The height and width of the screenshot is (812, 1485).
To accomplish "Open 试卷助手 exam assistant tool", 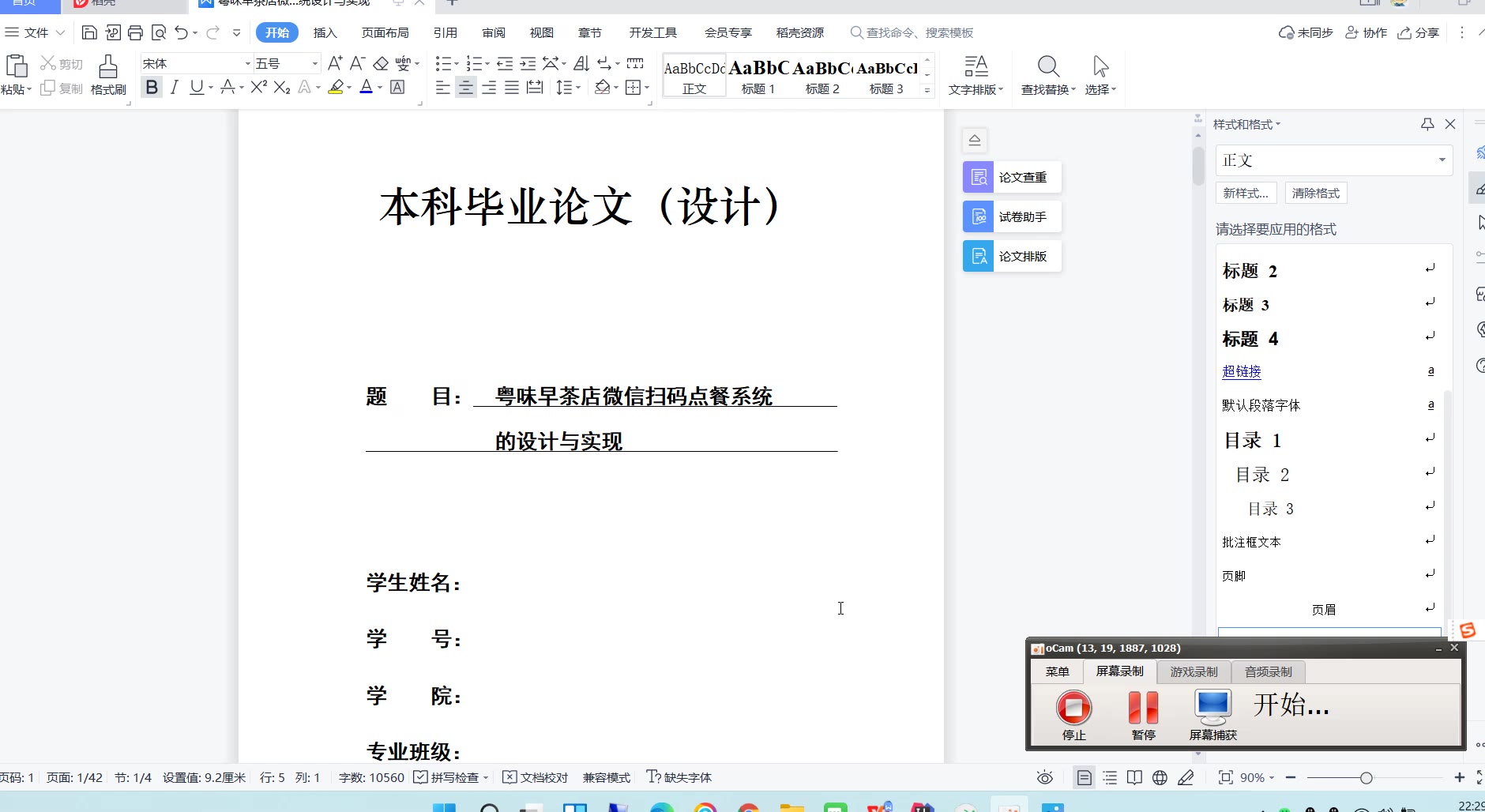I will click(1012, 216).
